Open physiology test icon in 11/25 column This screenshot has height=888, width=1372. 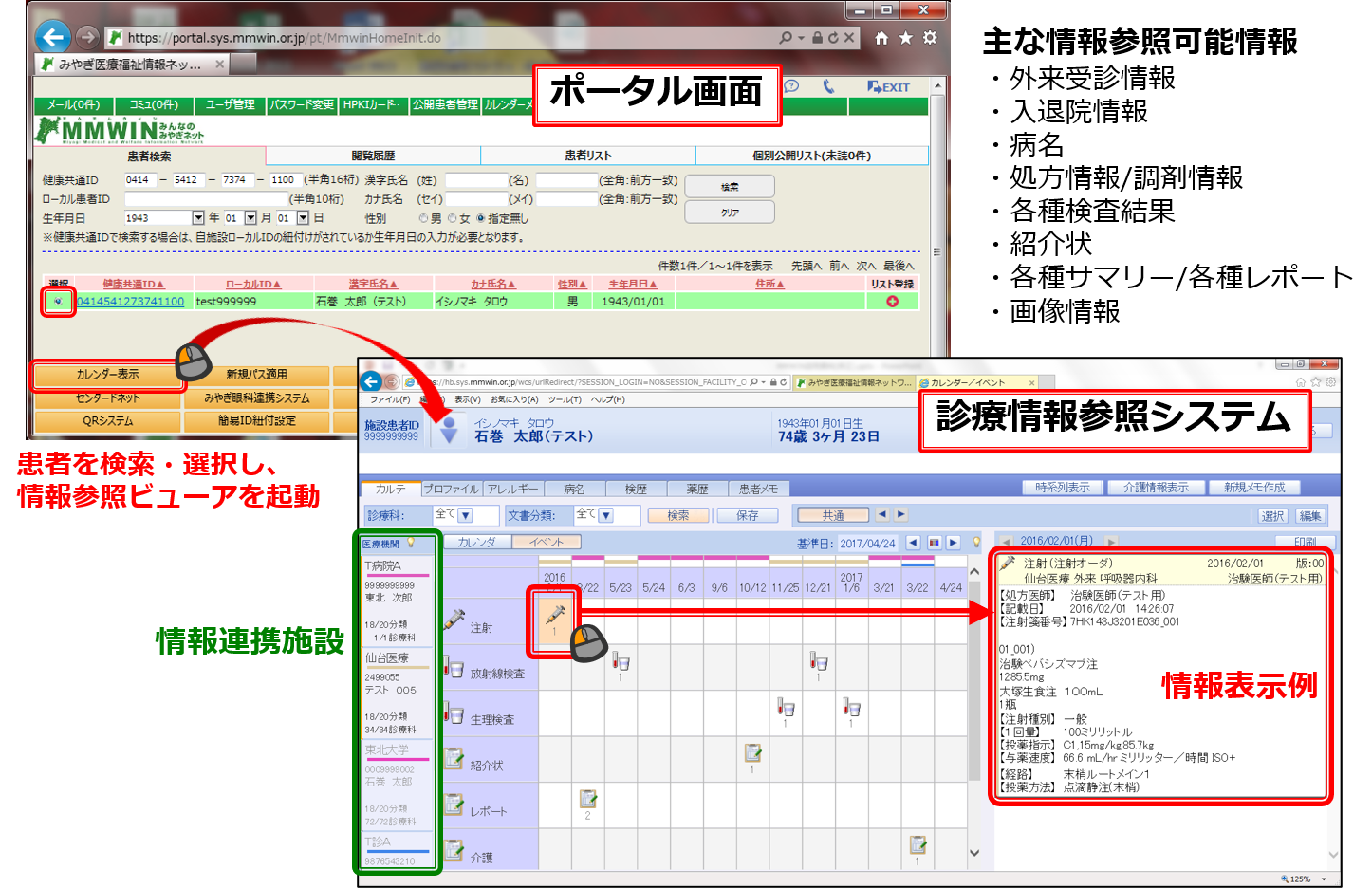(786, 709)
